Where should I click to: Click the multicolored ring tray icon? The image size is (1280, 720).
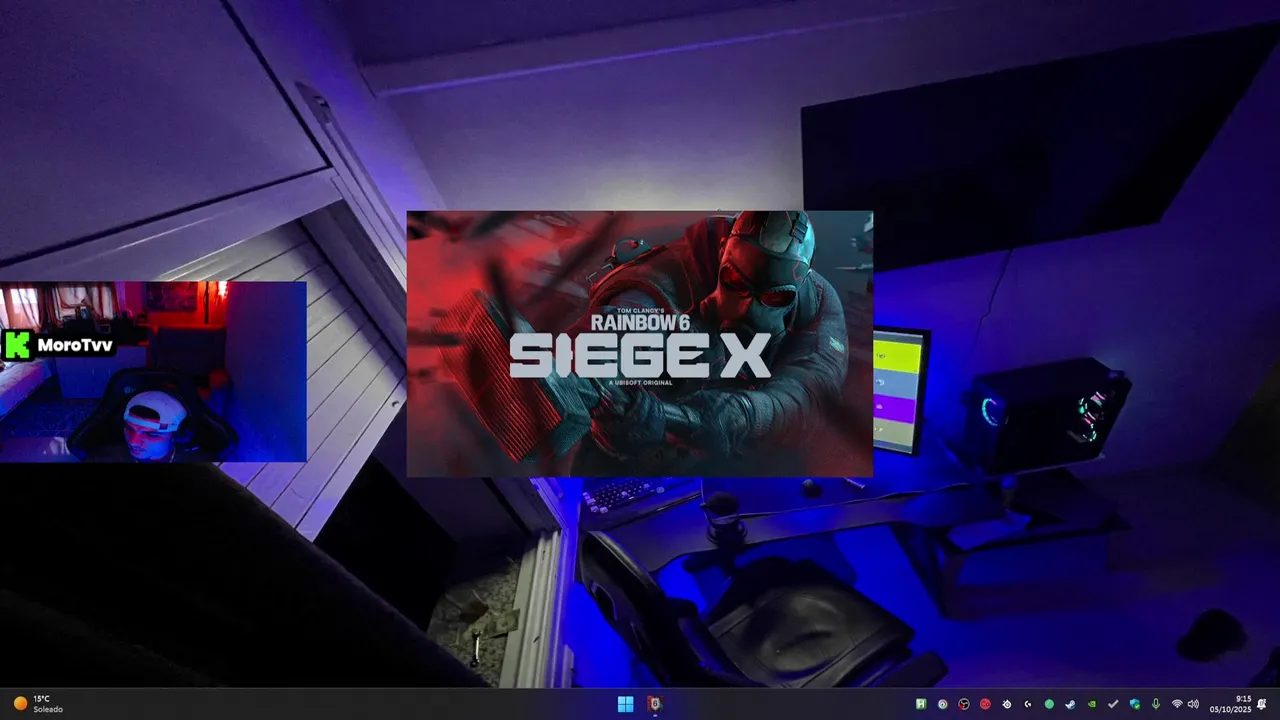click(943, 704)
